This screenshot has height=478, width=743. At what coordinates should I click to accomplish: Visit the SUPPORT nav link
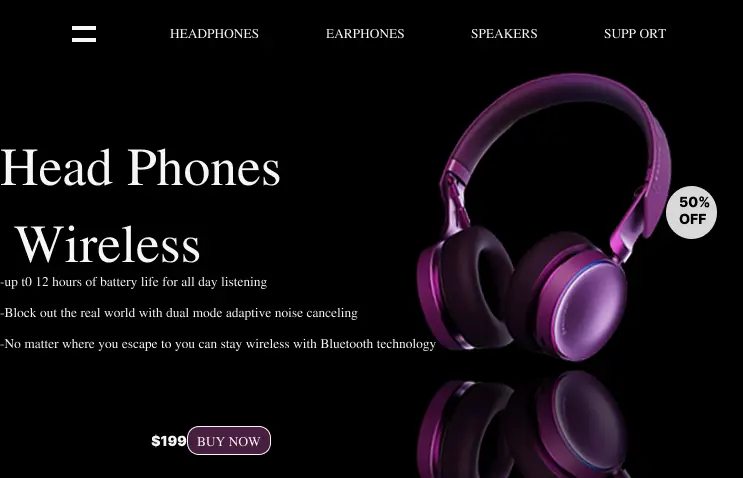(635, 34)
